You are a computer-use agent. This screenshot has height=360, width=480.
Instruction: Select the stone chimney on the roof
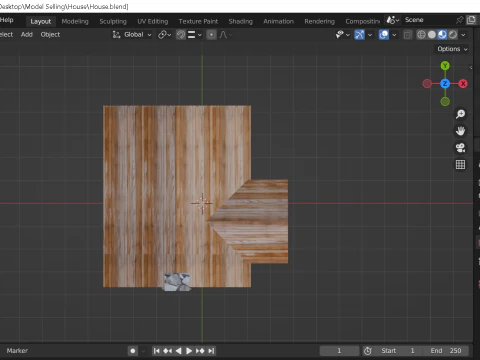[x=177, y=282]
